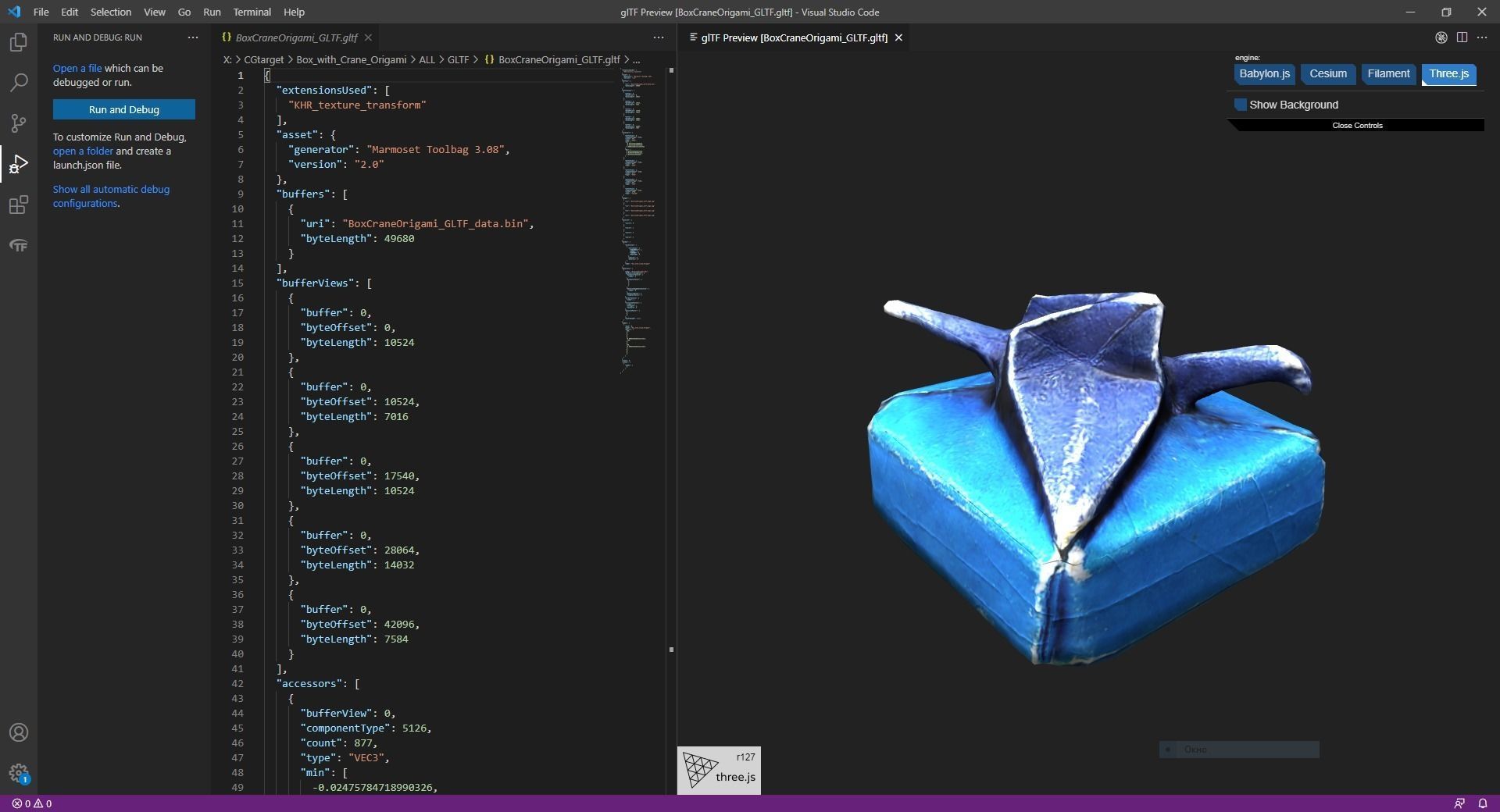
Task: Open the Search view in the activity bar
Action: 19,83
